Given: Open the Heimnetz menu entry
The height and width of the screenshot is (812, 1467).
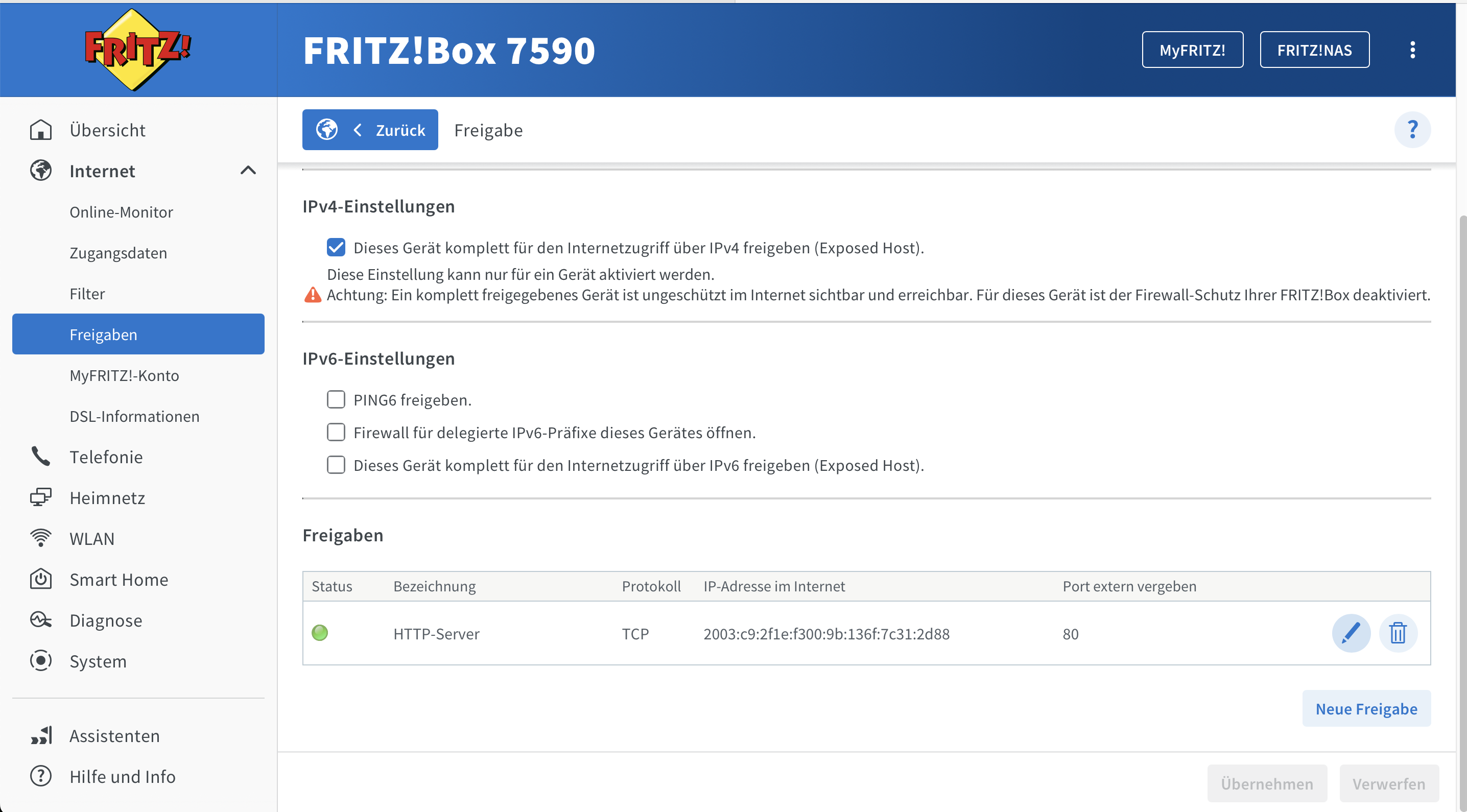Looking at the screenshot, I should point(107,498).
